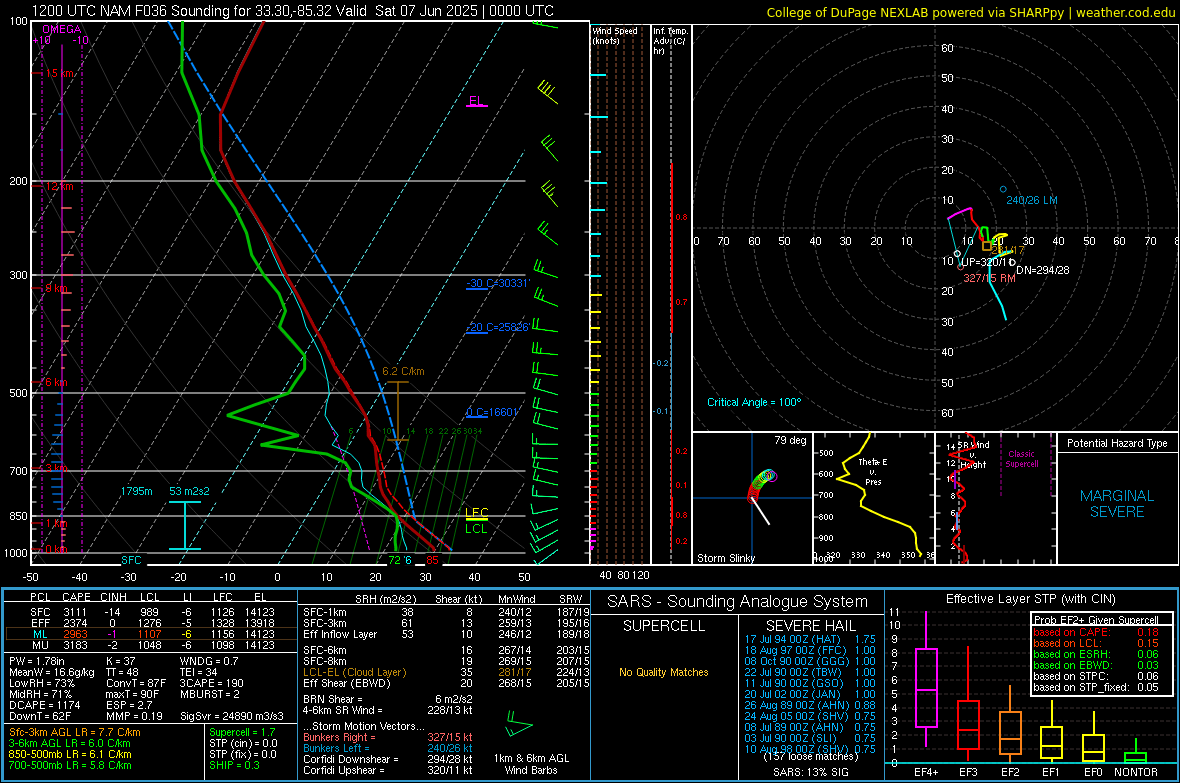Click the DCAPE = 1174 value

pos(44,705)
